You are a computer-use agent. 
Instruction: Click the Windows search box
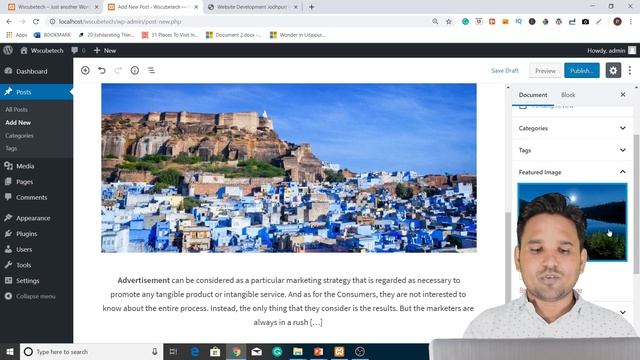(91, 351)
